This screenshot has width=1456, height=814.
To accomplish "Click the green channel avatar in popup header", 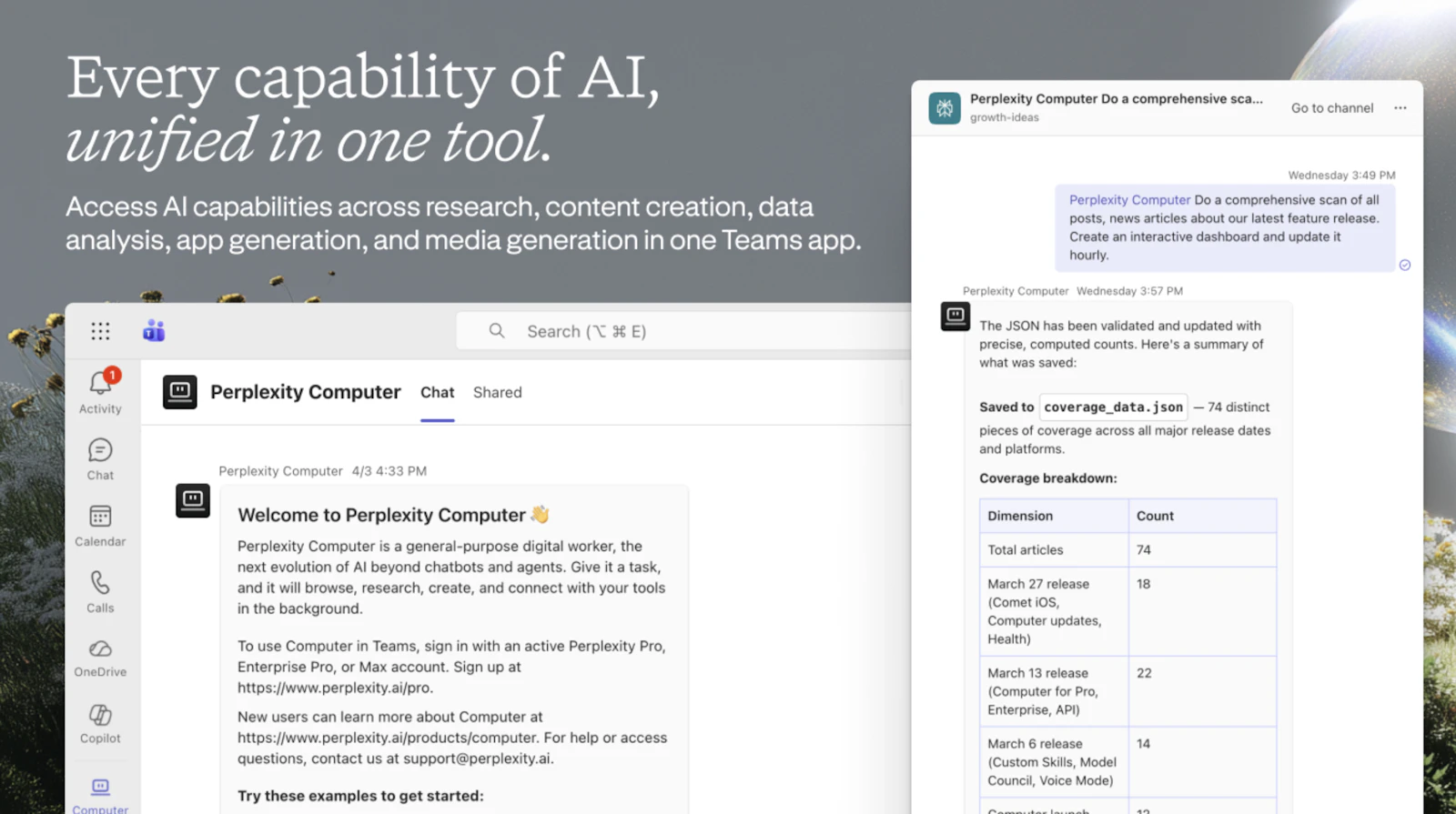I will 945,108.
